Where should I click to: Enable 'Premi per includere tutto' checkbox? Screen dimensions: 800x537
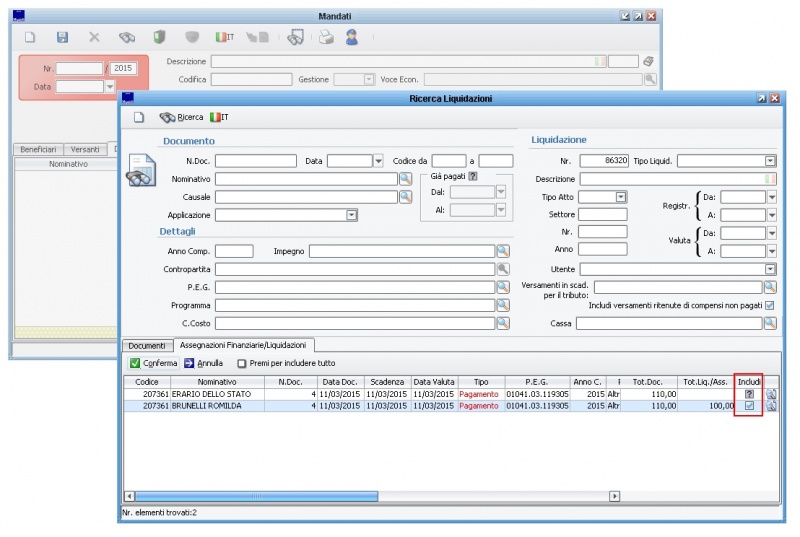[x=242, y=363]
